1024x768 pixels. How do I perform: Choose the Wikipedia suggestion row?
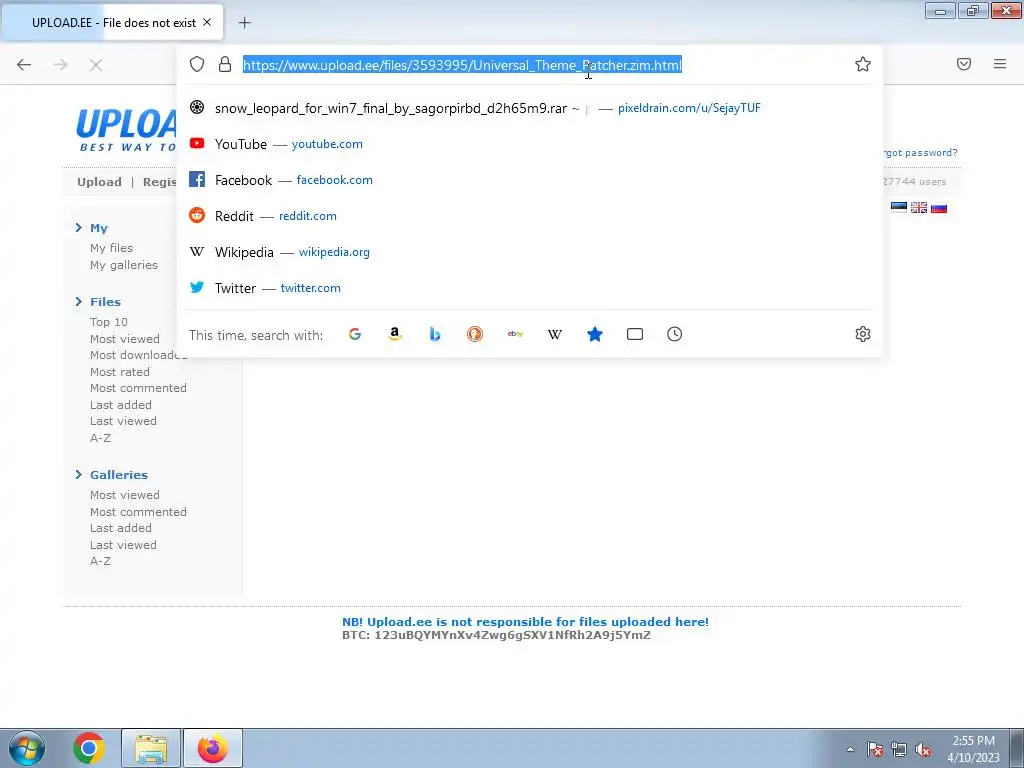(x=530, y=251)
